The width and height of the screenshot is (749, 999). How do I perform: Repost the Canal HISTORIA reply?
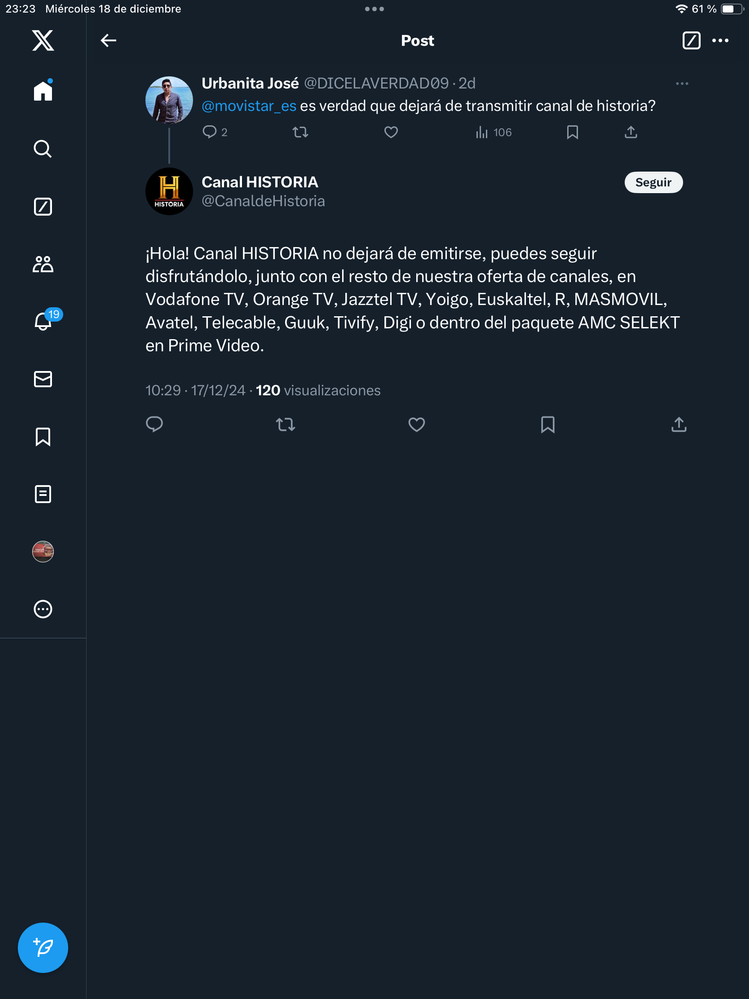[x=285, y=425]
